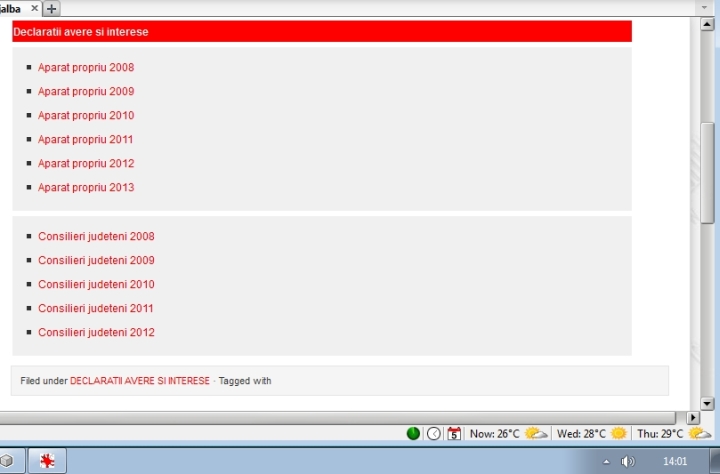Open Aparat propriu 2013 link
This screenshot has width=720, height=474.
86,187
